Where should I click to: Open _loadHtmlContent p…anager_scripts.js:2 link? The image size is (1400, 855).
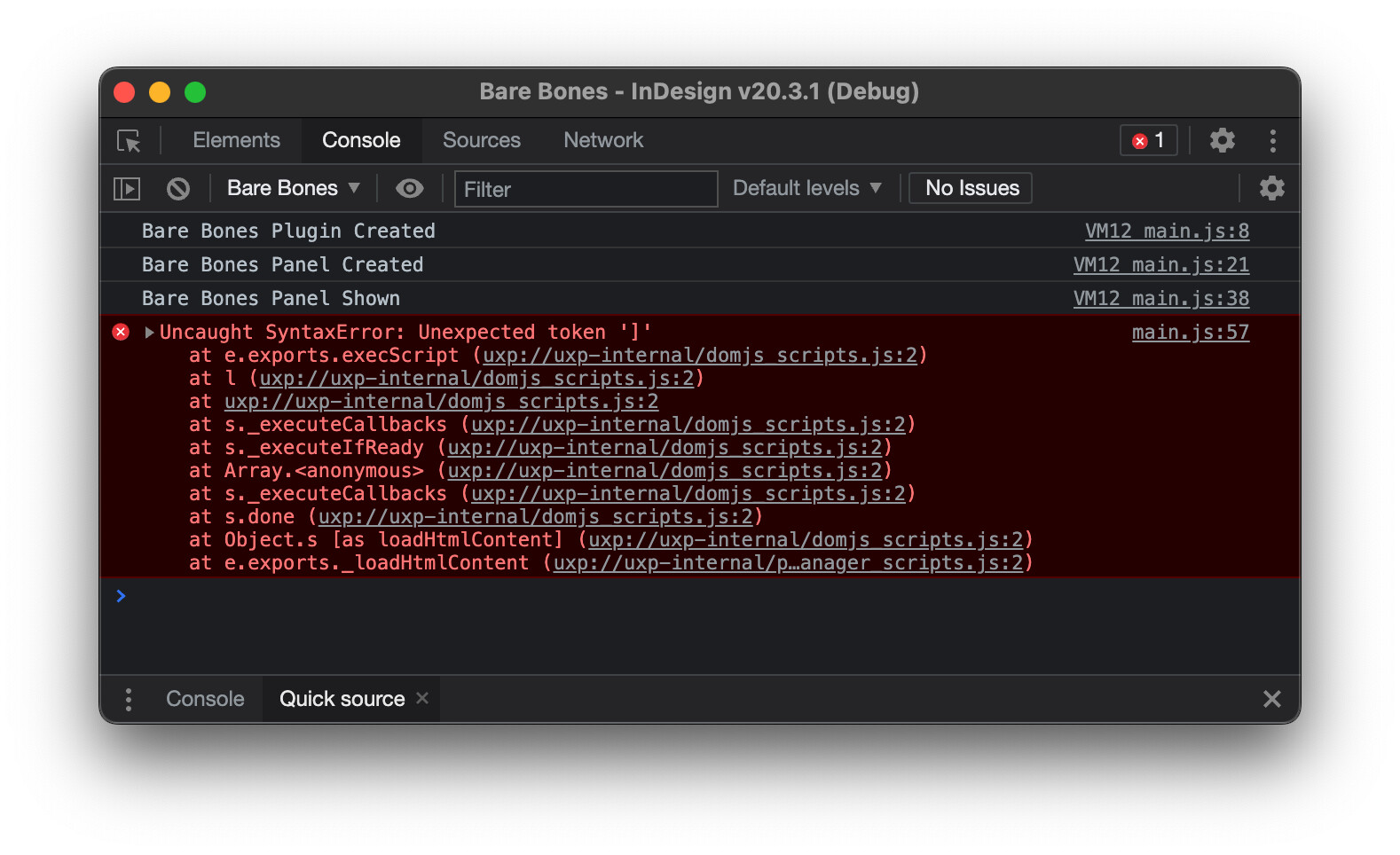tap(788, 563)
